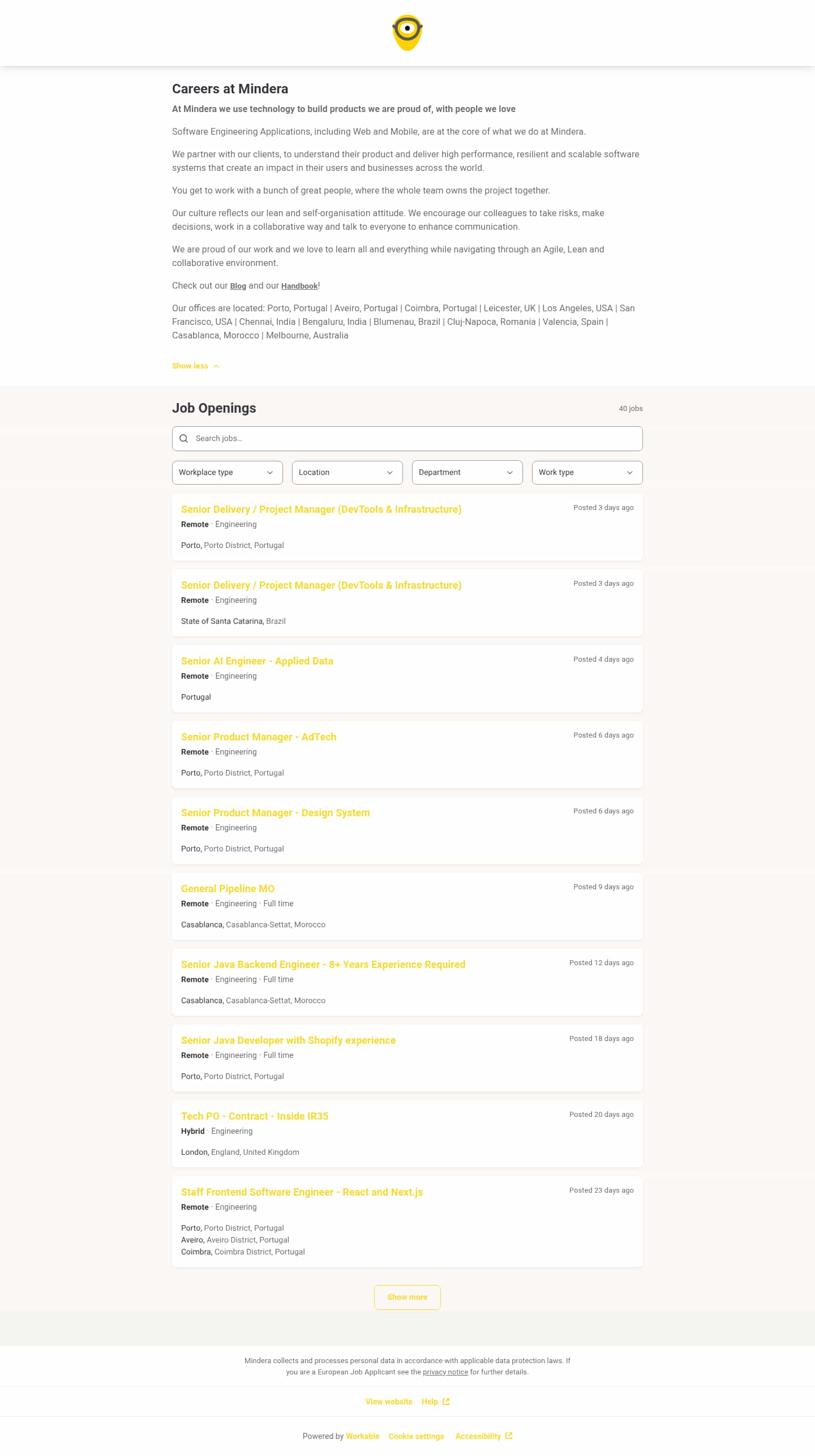815x1456 pixels.
Task: Open Senior Delivery Manager job in Brazil
Action: pyautogui.click(x=321, y=585)
